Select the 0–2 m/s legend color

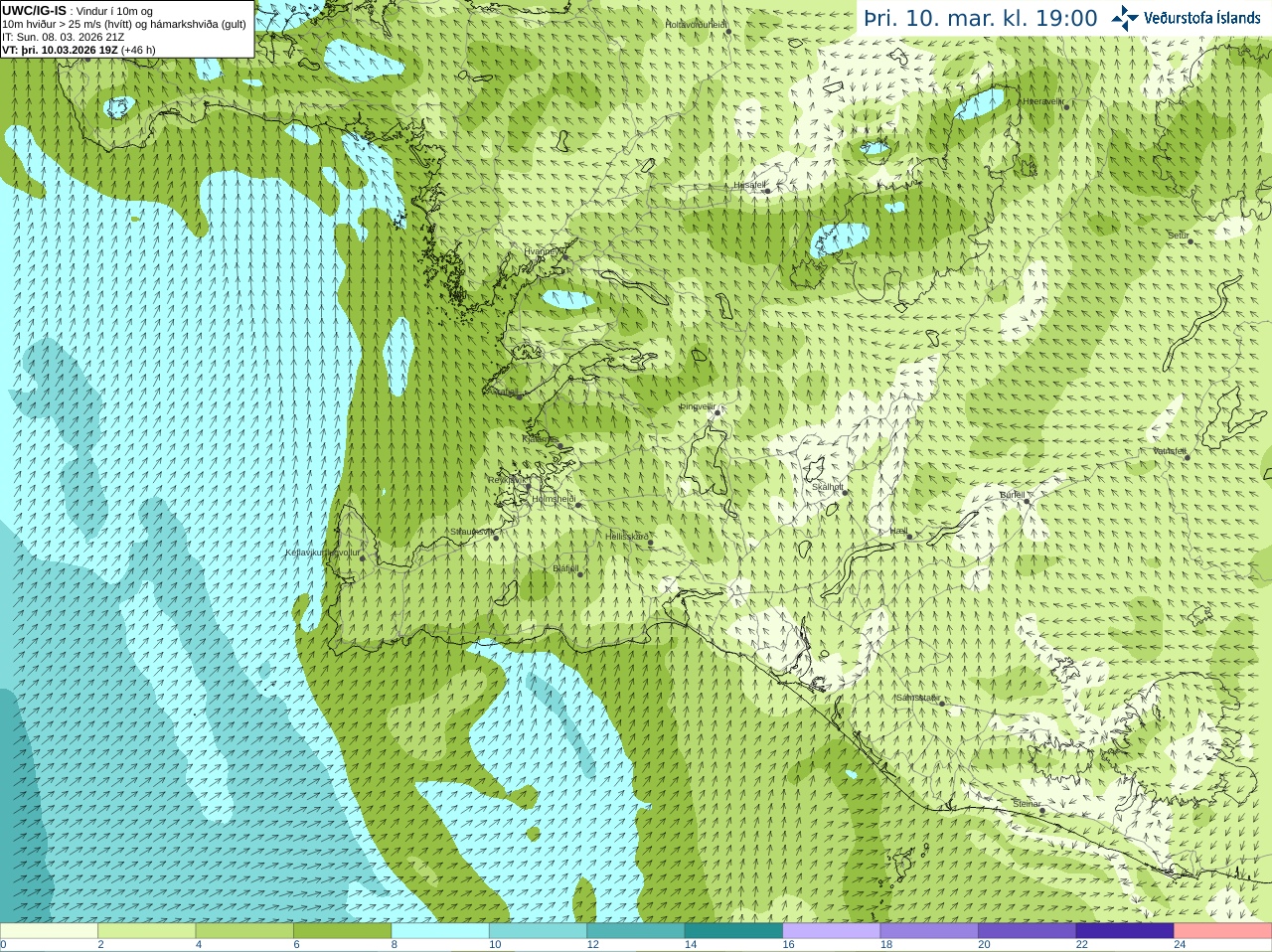[x=49, y=931]
